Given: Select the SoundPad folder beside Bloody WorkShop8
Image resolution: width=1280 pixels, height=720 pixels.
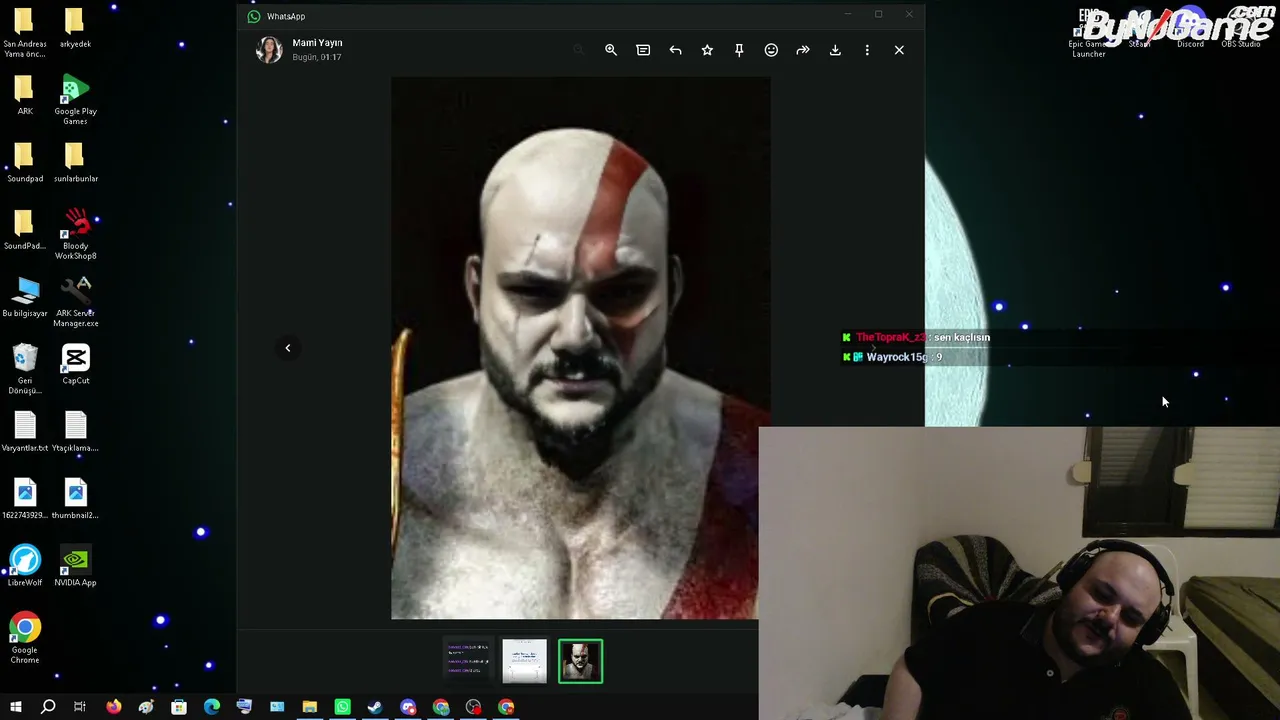Looking at the screenshot, I should [x=24, y=231].
